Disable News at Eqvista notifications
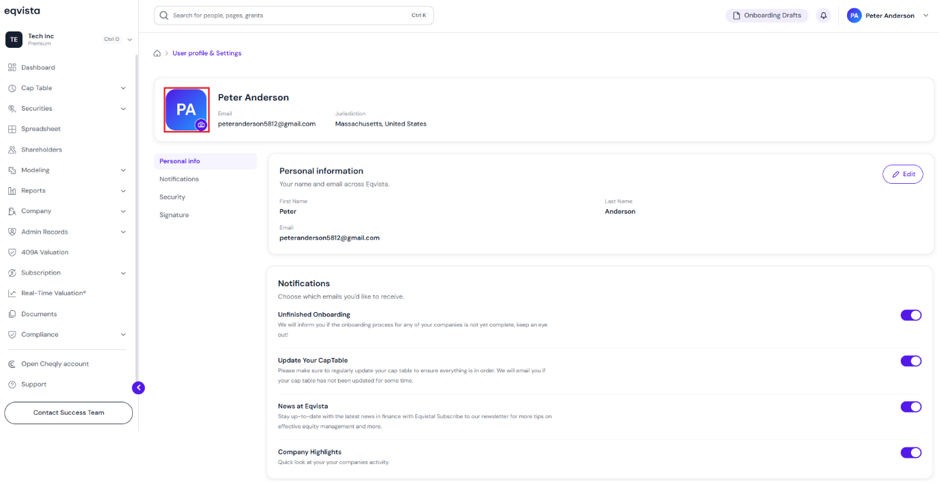939x483 pixels. tap(911, 407)
